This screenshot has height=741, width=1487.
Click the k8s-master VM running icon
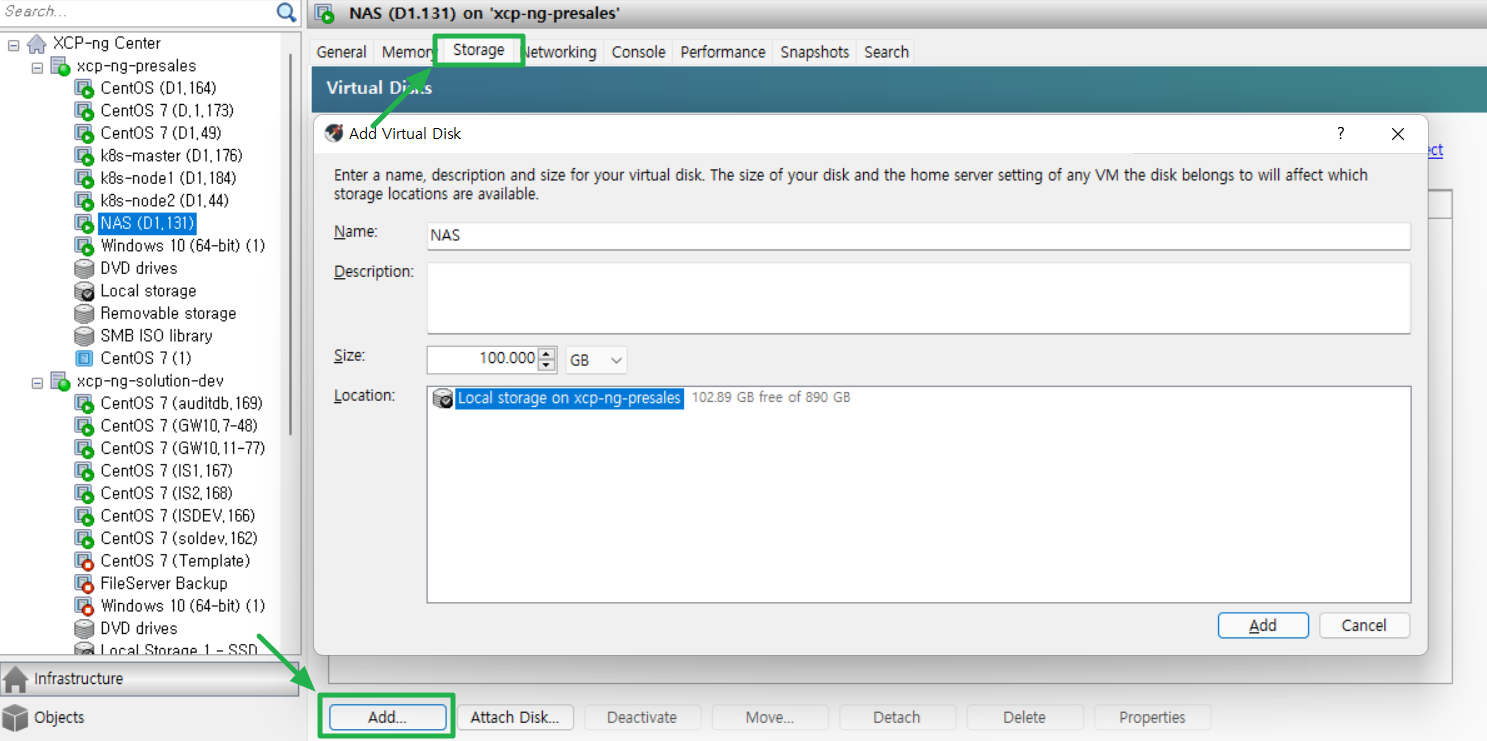click(85, 156)
